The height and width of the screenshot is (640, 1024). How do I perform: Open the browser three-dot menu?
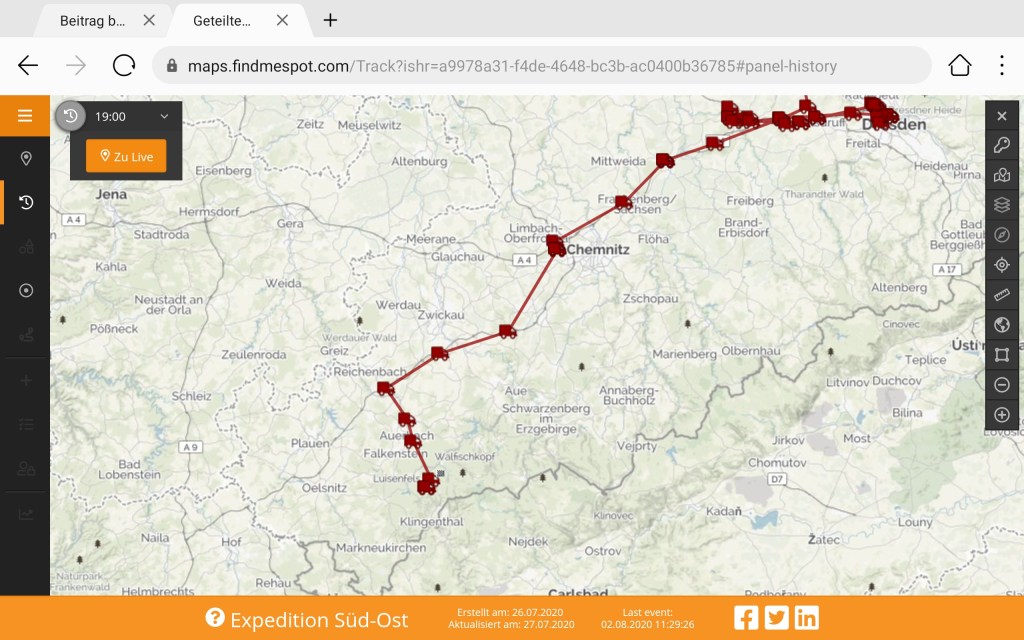(x=1001, y=66)
